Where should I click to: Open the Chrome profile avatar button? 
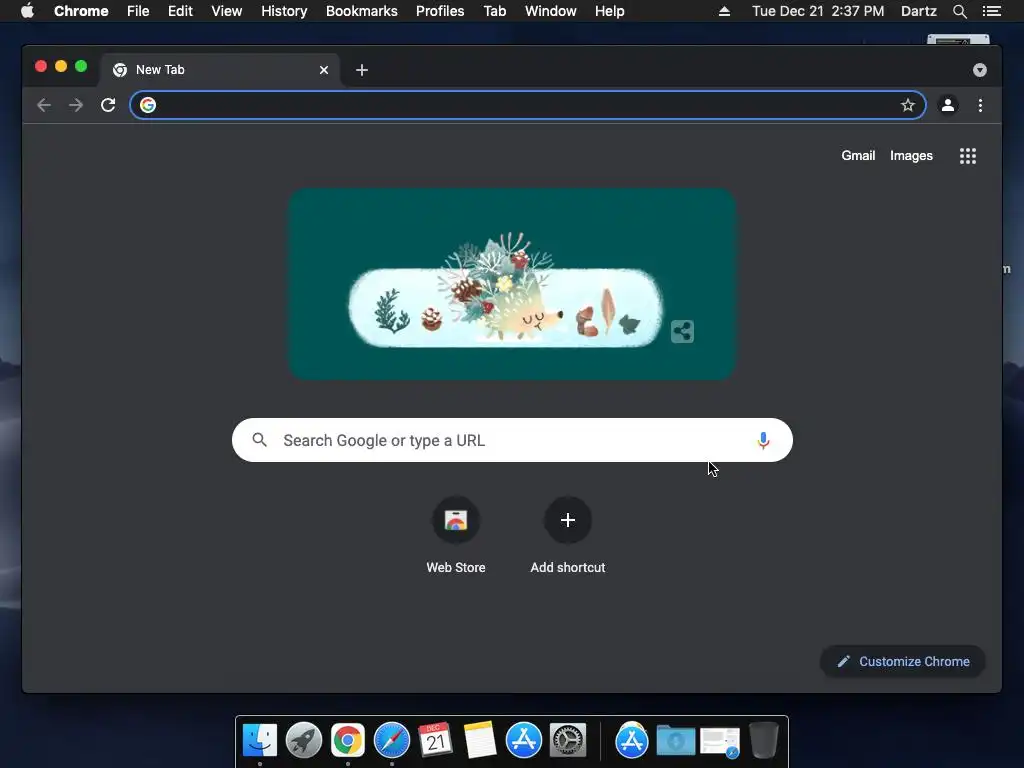click(948, 105)
